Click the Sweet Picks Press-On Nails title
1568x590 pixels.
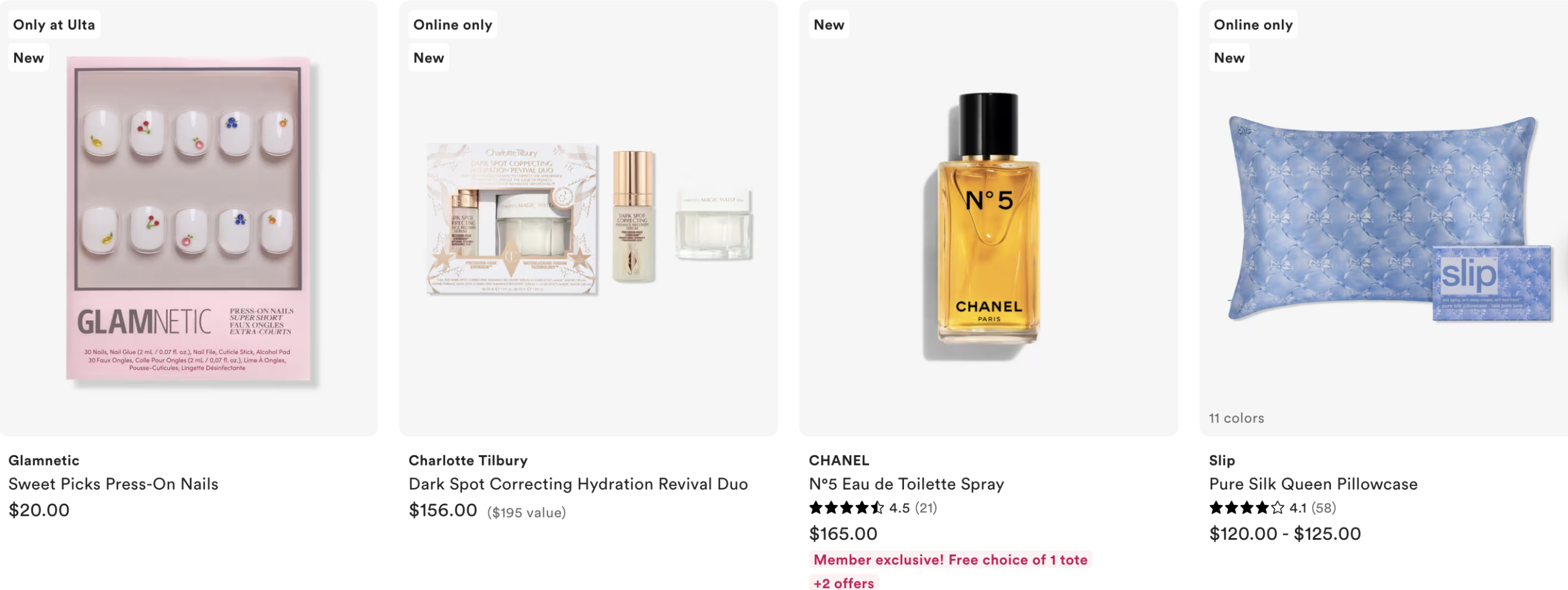pos(113,484)
